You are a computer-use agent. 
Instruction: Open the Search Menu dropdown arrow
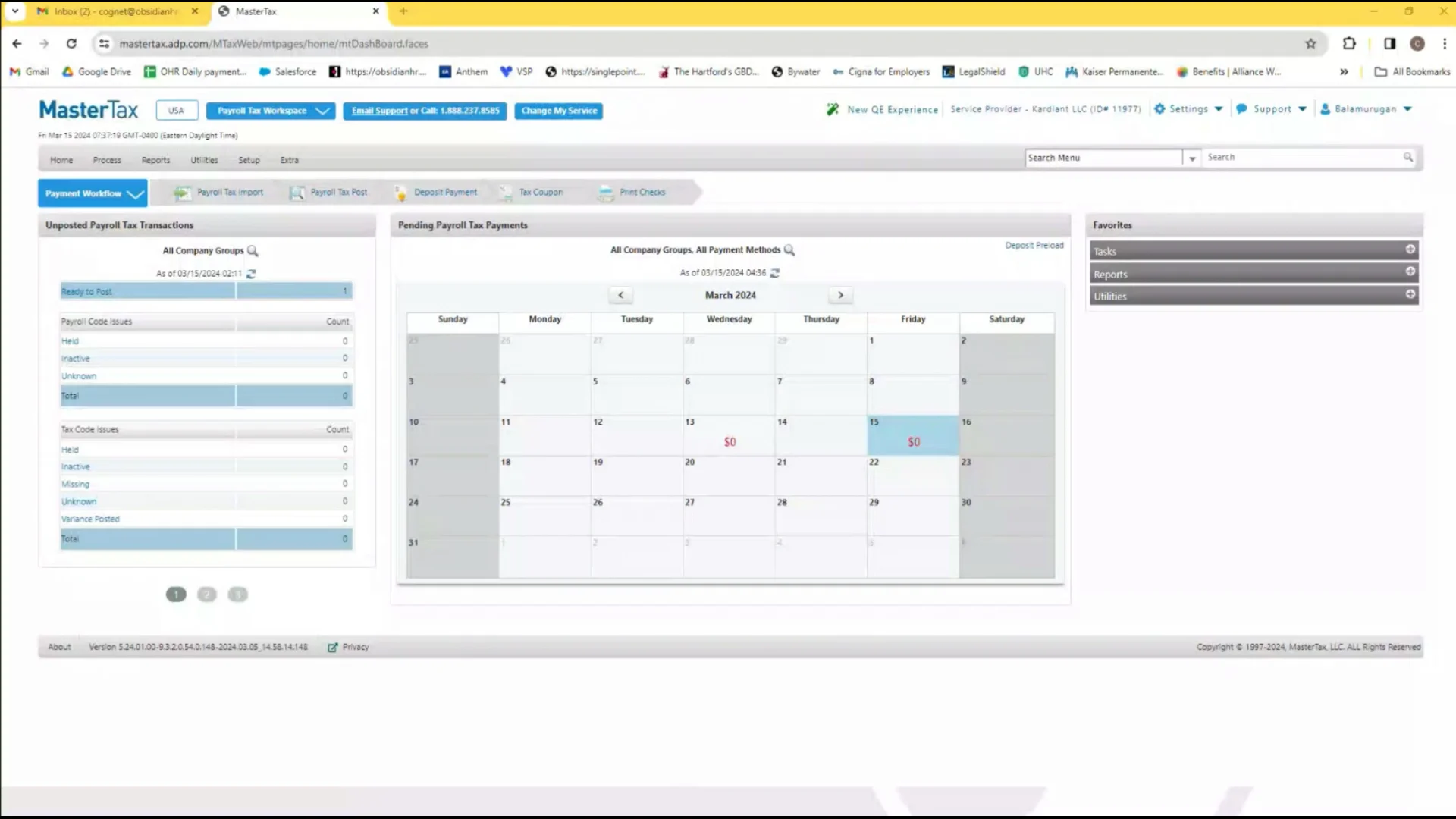(1192, 158)
